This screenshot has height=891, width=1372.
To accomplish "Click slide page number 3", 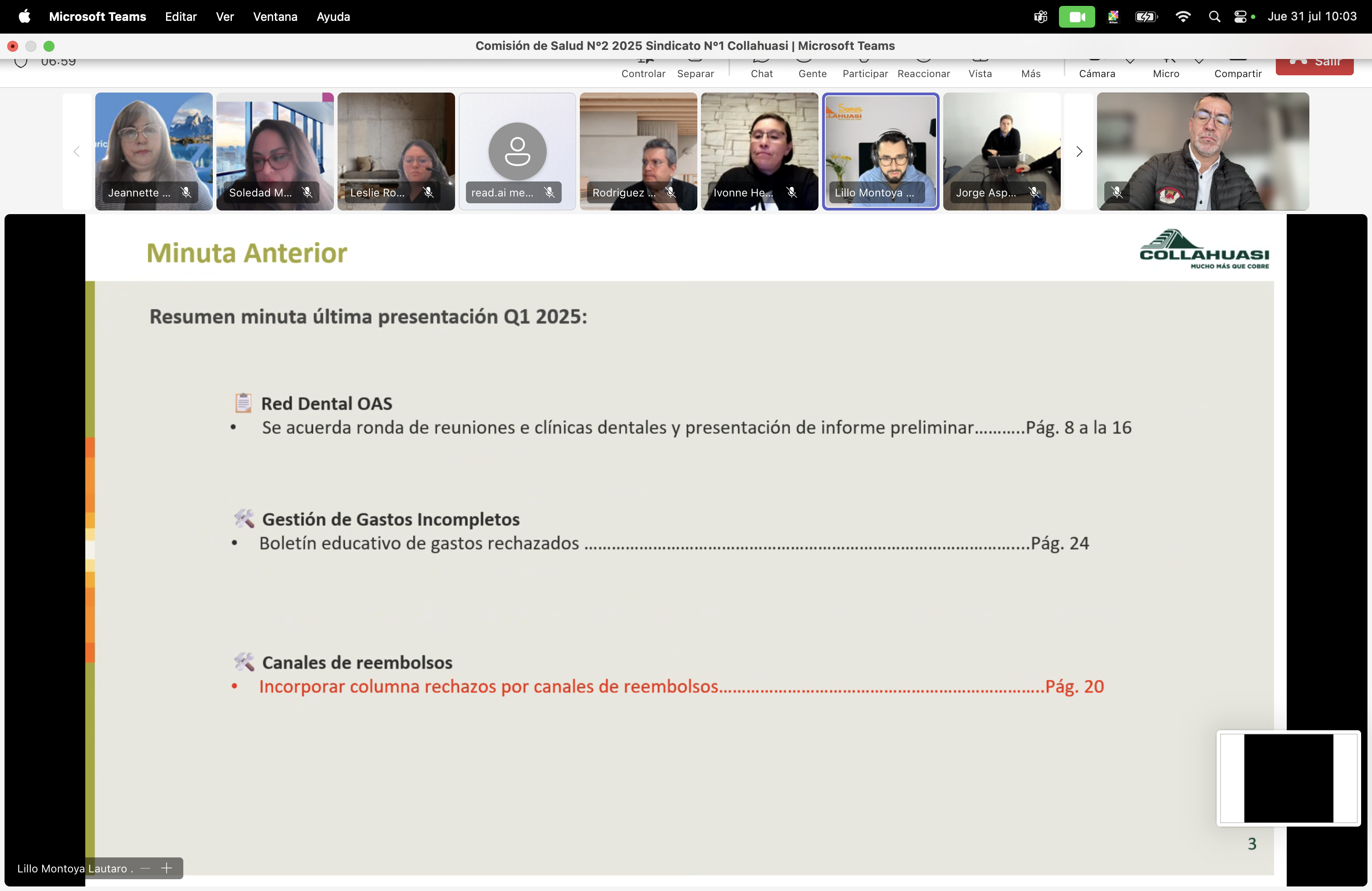I will click(1252, 844).
